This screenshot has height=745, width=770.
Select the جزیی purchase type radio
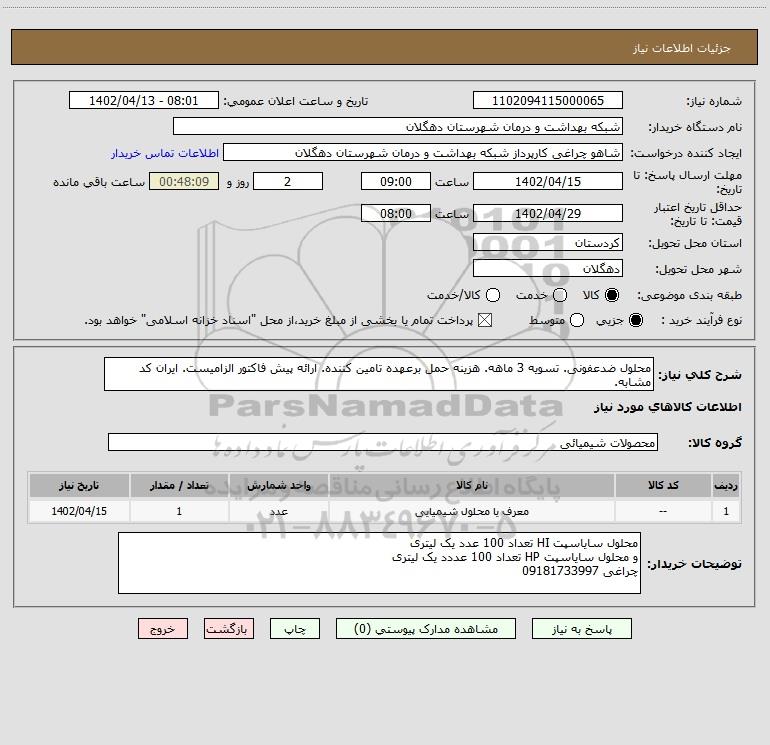coord(635,321)
